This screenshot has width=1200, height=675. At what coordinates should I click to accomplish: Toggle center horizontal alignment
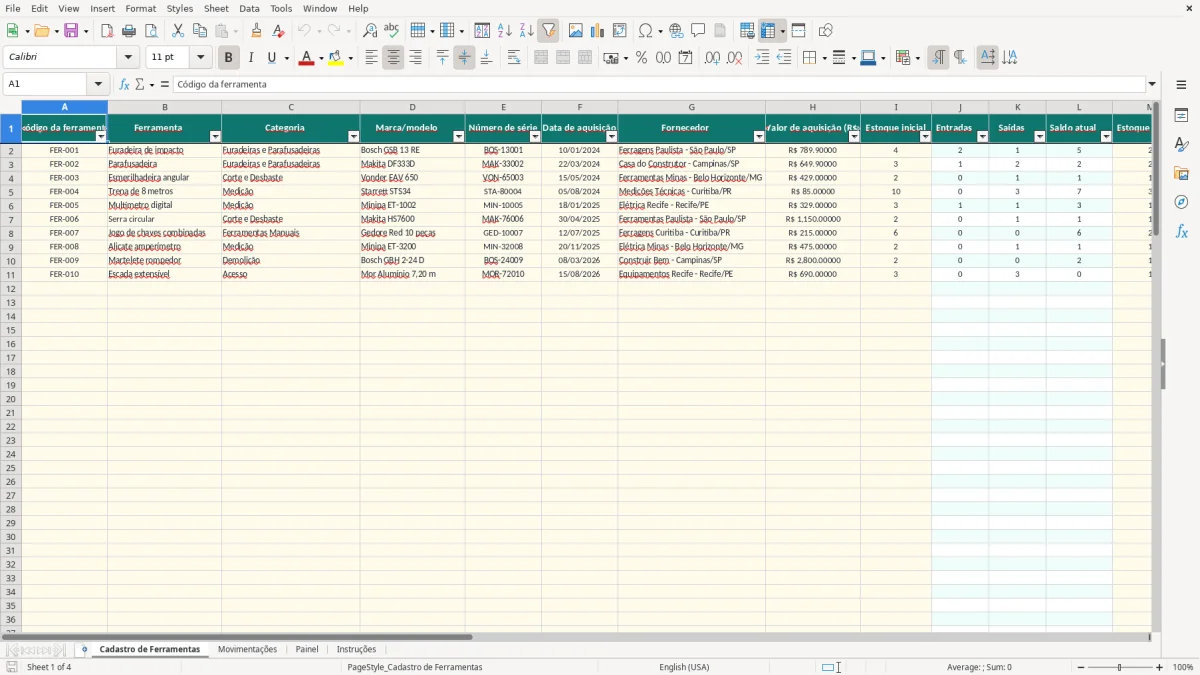[x=393, y=58]
